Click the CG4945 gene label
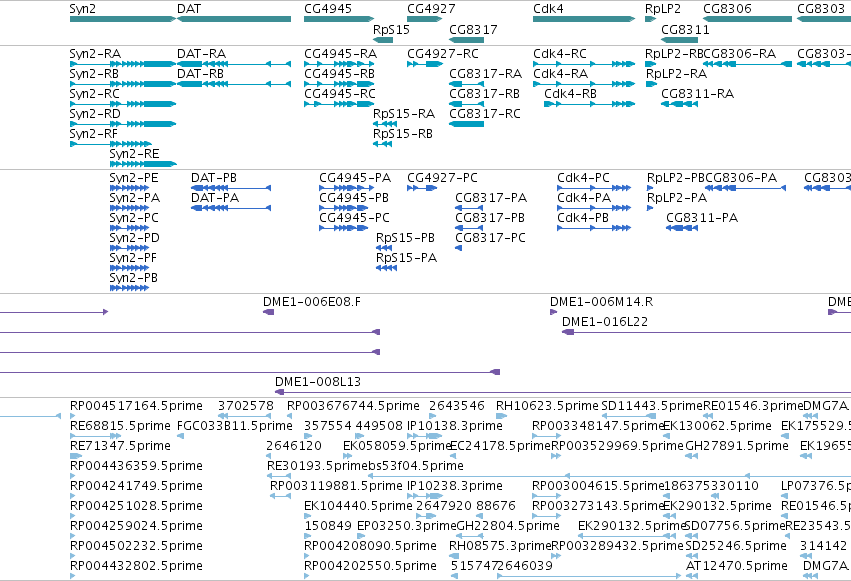The width and height of the screenshot is (851, 581). [328, 9]
